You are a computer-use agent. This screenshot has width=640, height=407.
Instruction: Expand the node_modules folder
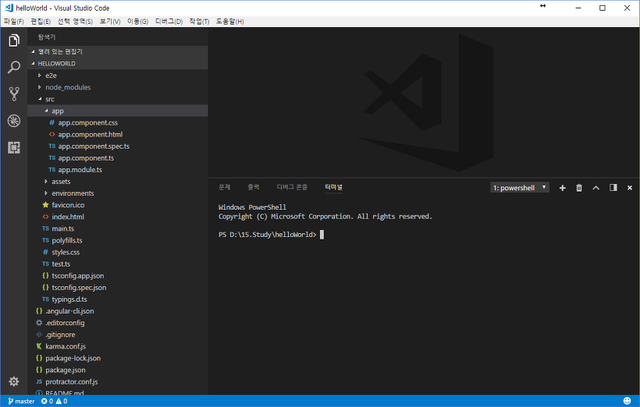(118, 87)
